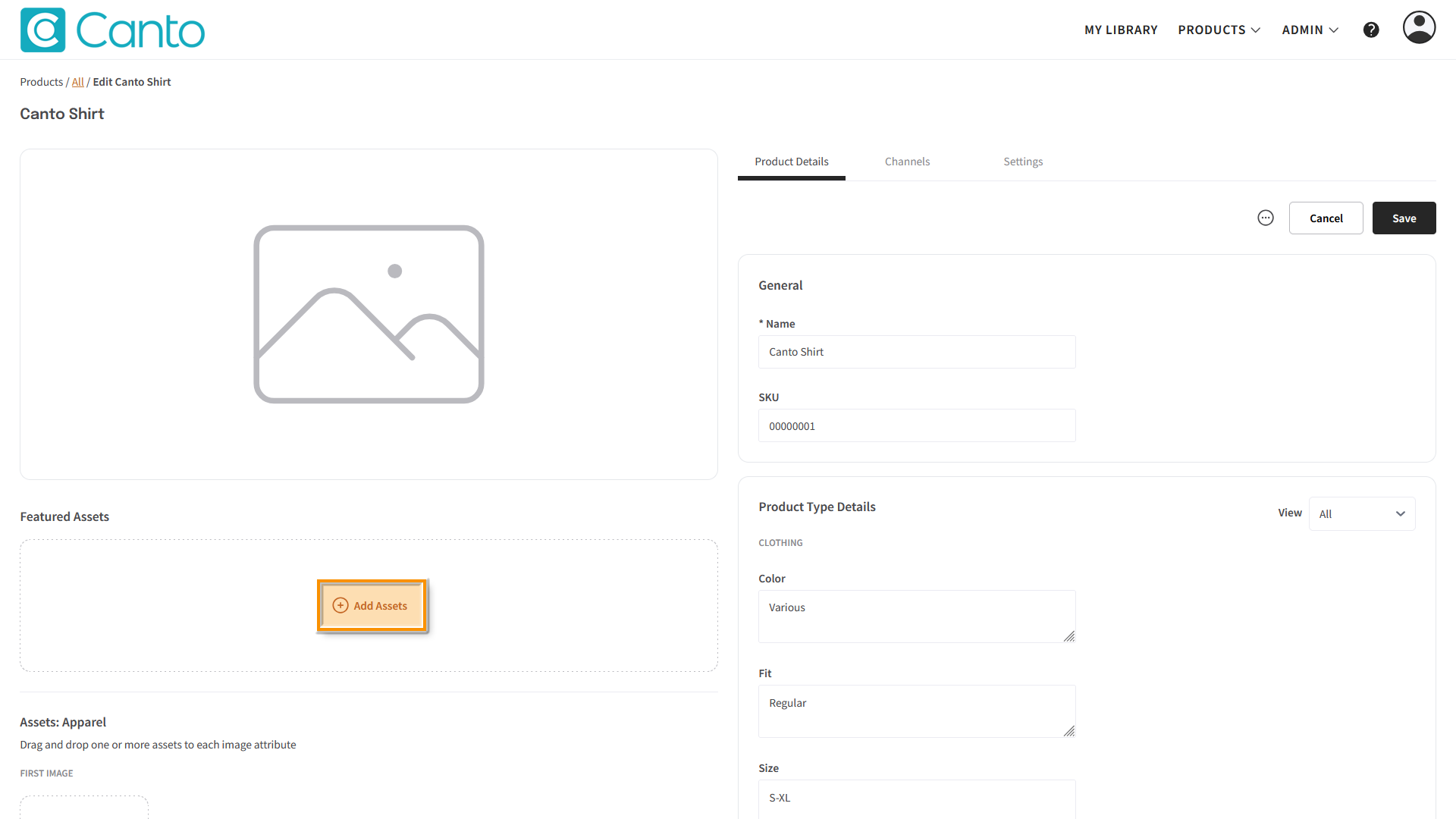Click the General section heading
Viewport: 1456px width, 819px height.
pos(780,285)
